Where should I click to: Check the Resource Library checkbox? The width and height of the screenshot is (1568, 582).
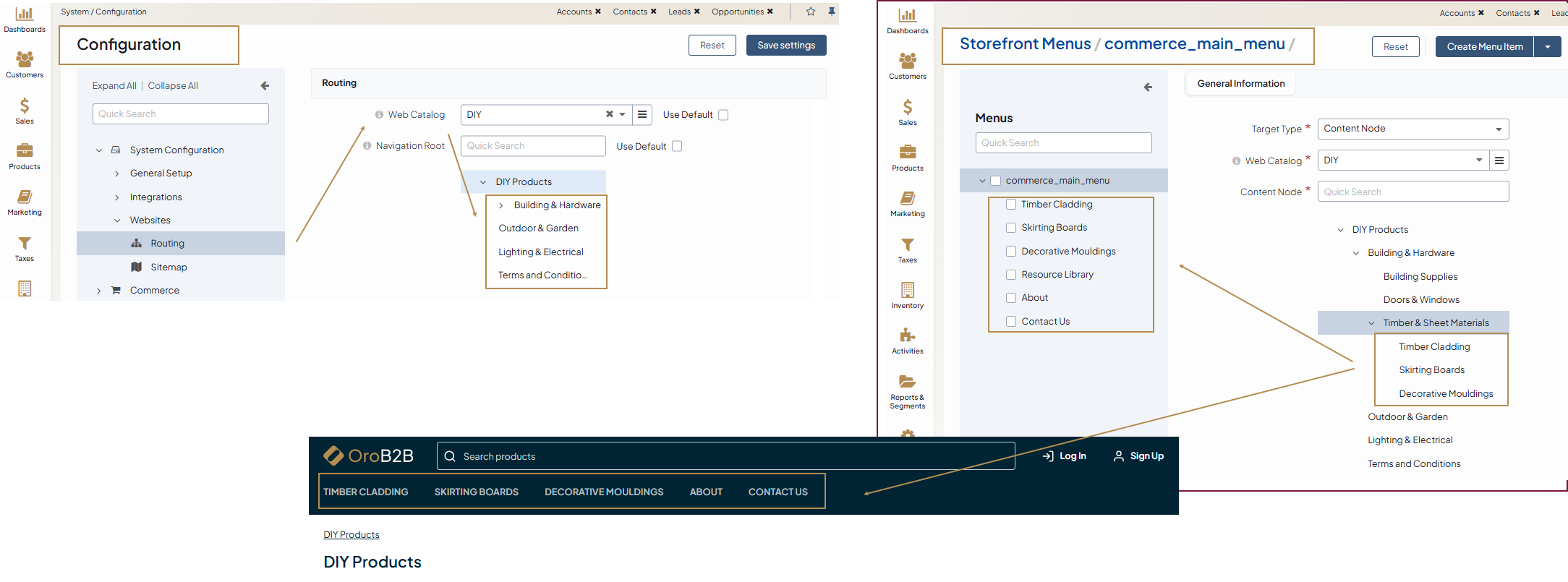[1011, 275]
